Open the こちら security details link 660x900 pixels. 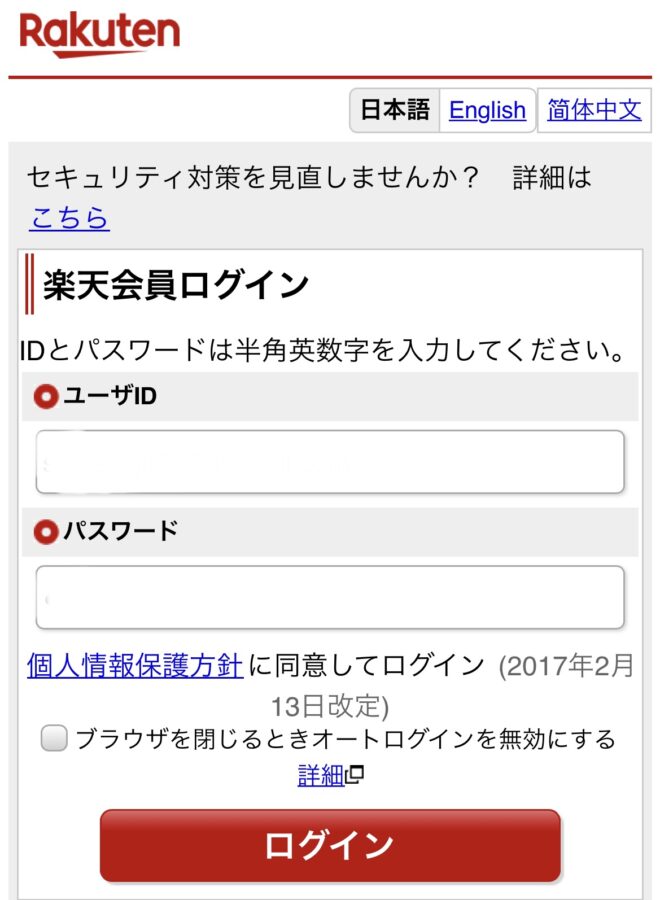pos(69,218)
